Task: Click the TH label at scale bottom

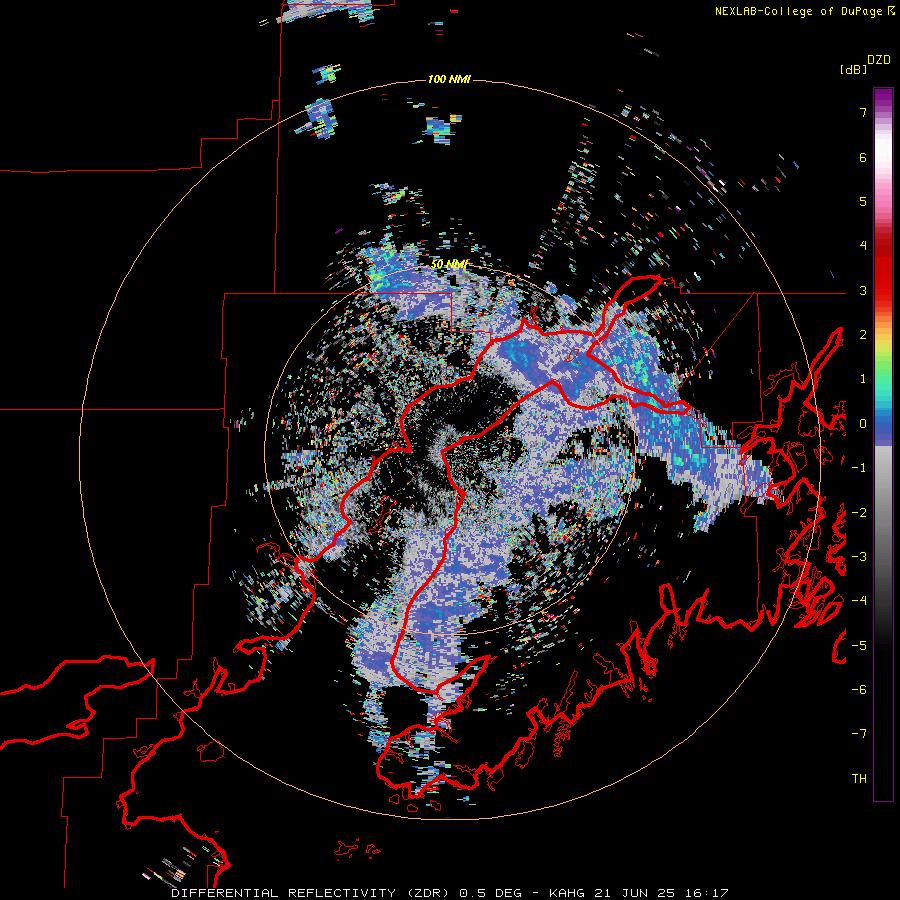Action: 859,779
